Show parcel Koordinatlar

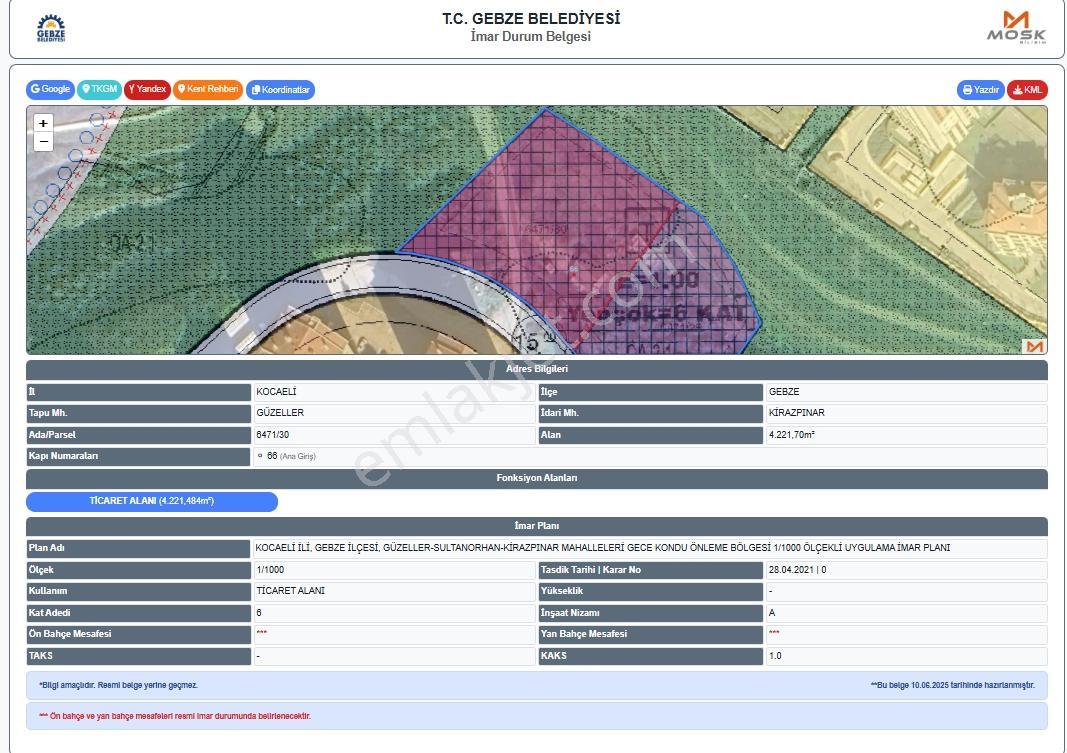pos(280,90)
